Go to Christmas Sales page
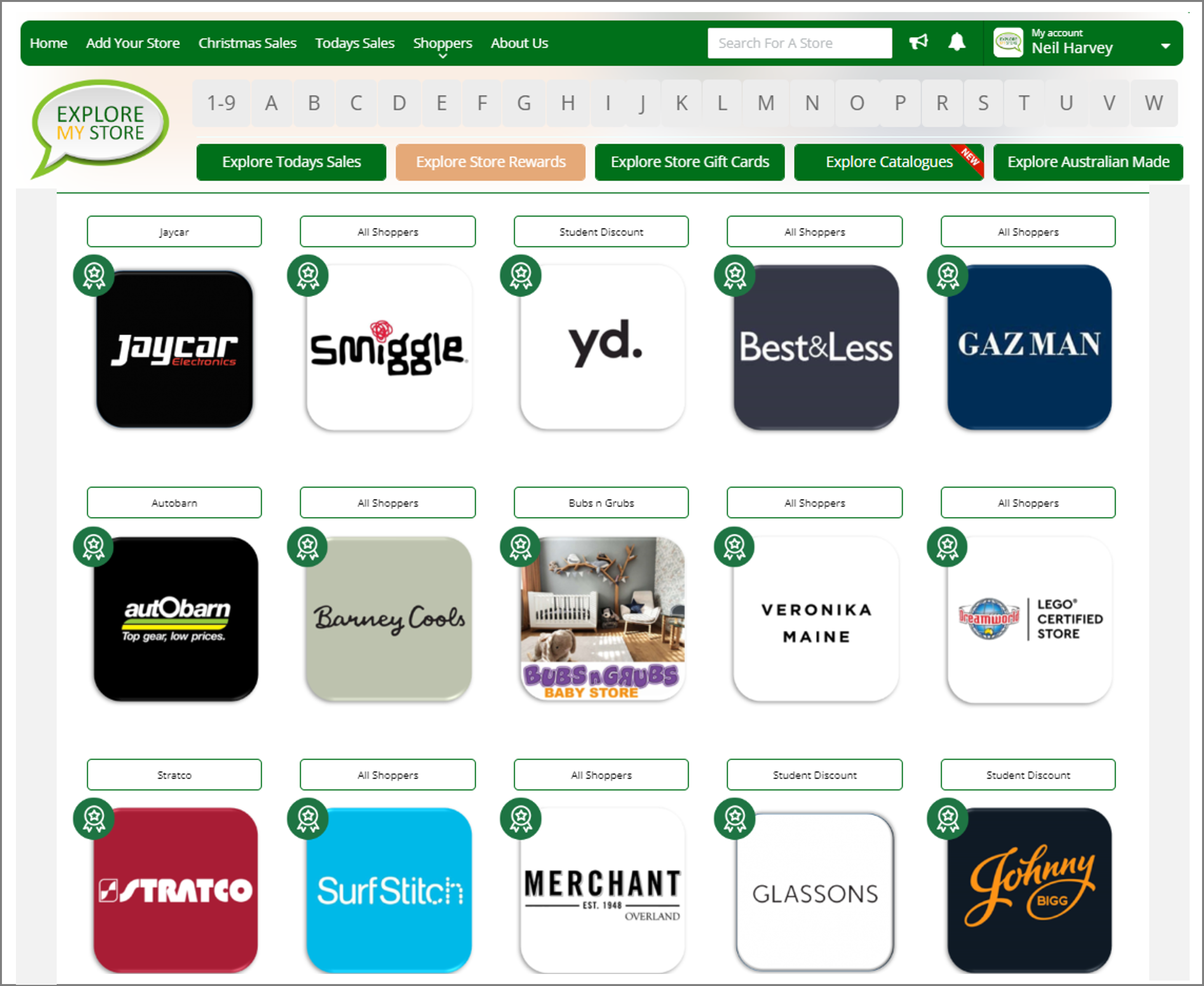This screenshot has width=1204, height=986. [247, 43]
